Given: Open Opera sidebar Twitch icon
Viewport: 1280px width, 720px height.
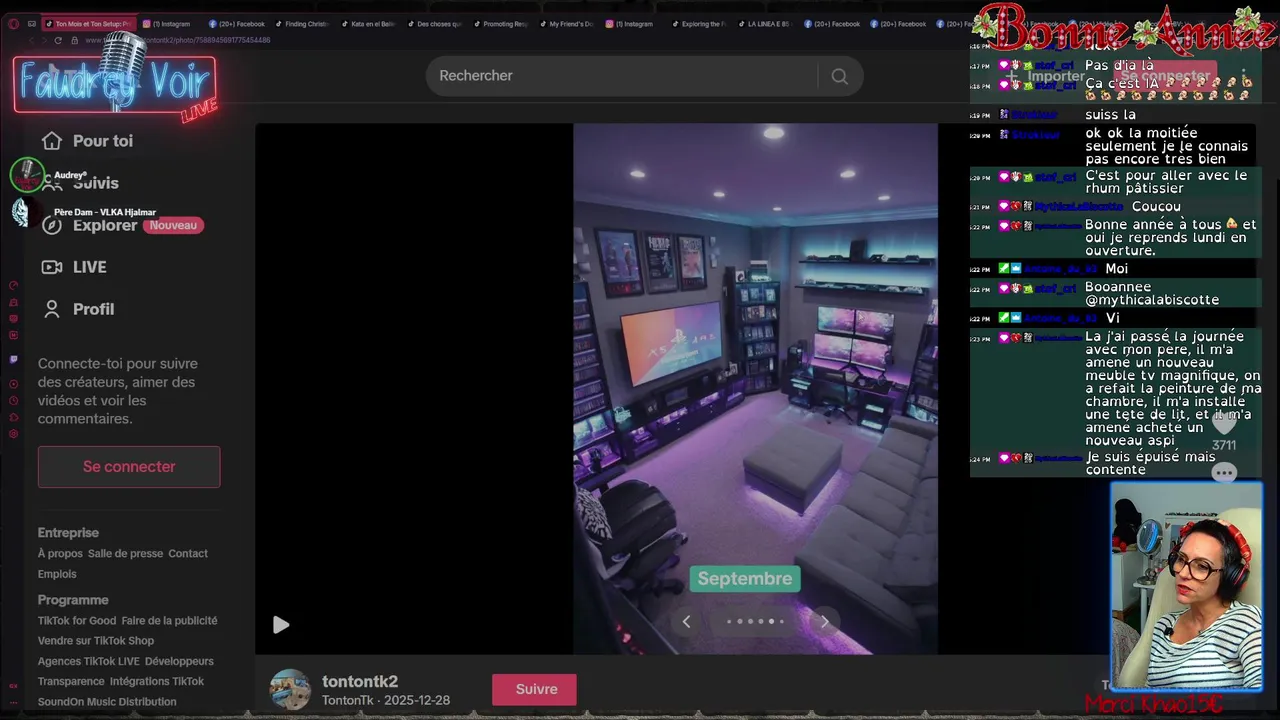Looking at the screenshot, I should (x=13, y=359).
